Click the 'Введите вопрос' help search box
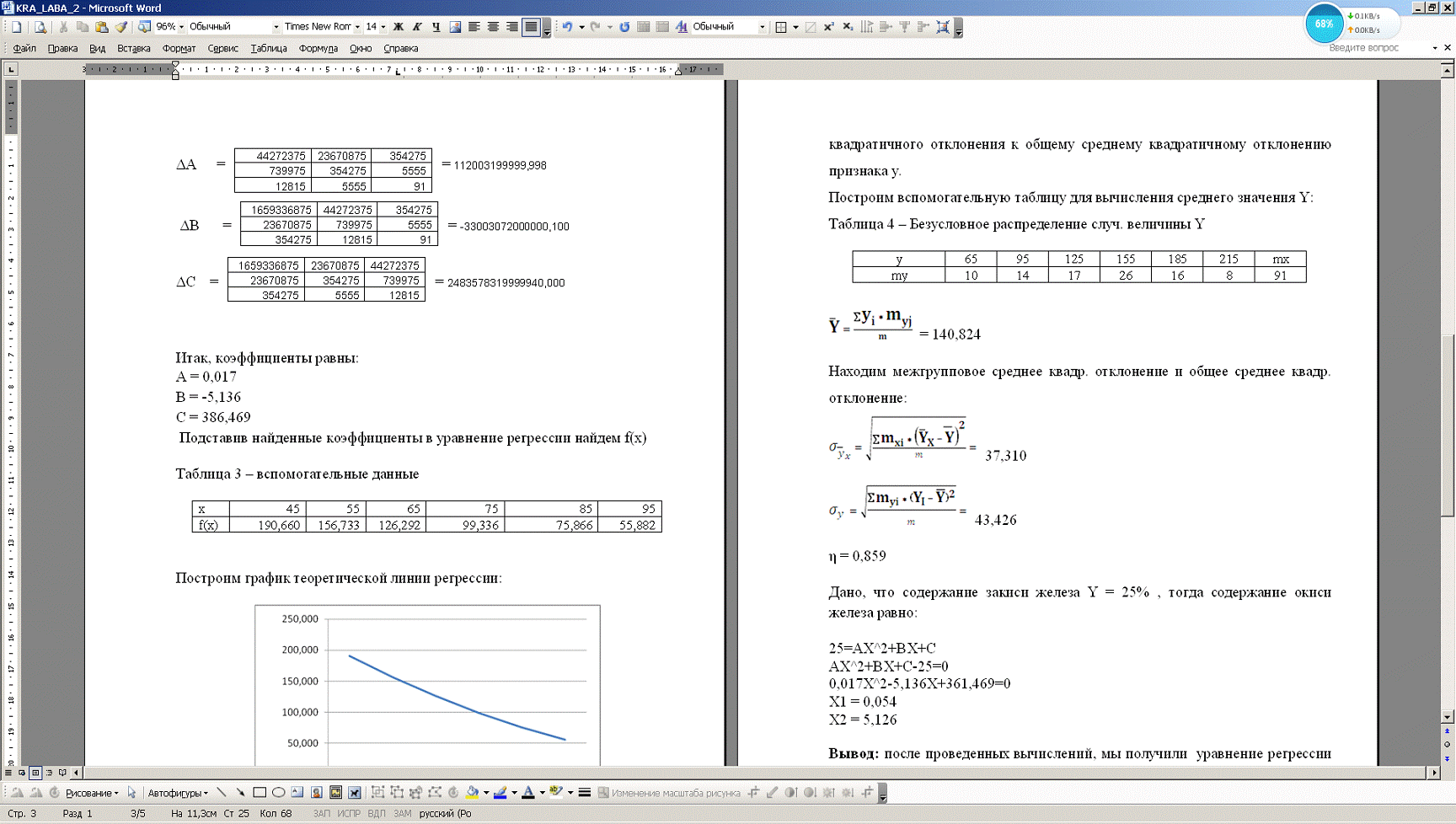 pyautogui.click(x=1378, y=48)
